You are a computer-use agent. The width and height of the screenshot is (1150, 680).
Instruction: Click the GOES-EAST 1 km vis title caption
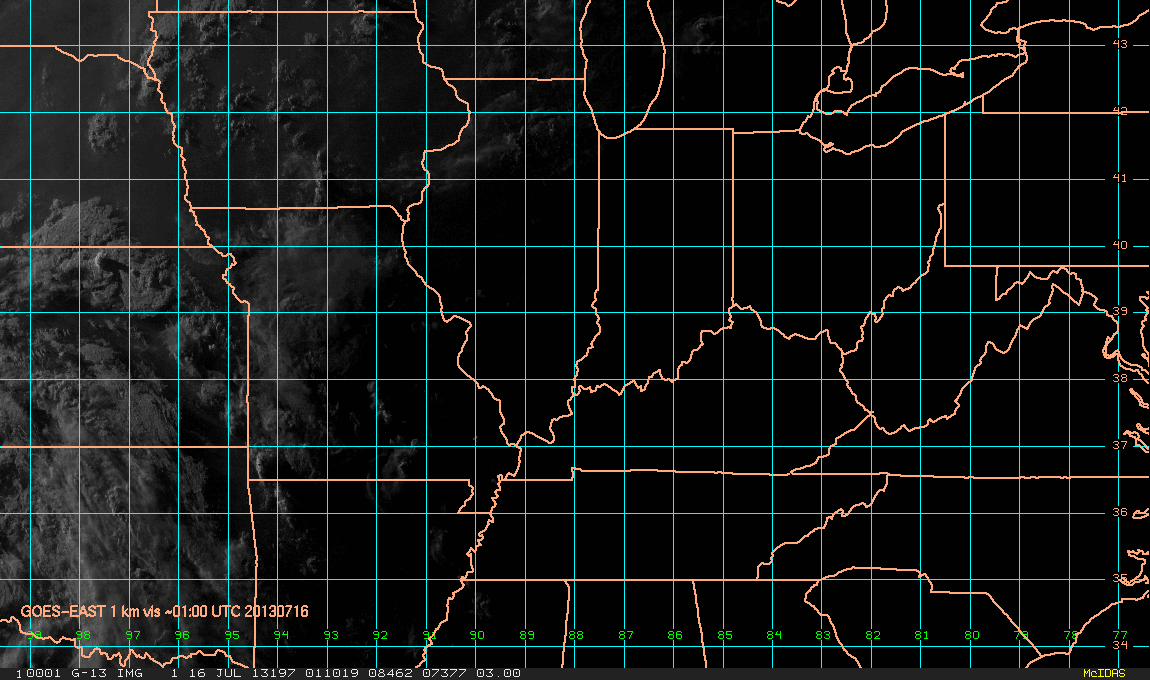point(164,611)
